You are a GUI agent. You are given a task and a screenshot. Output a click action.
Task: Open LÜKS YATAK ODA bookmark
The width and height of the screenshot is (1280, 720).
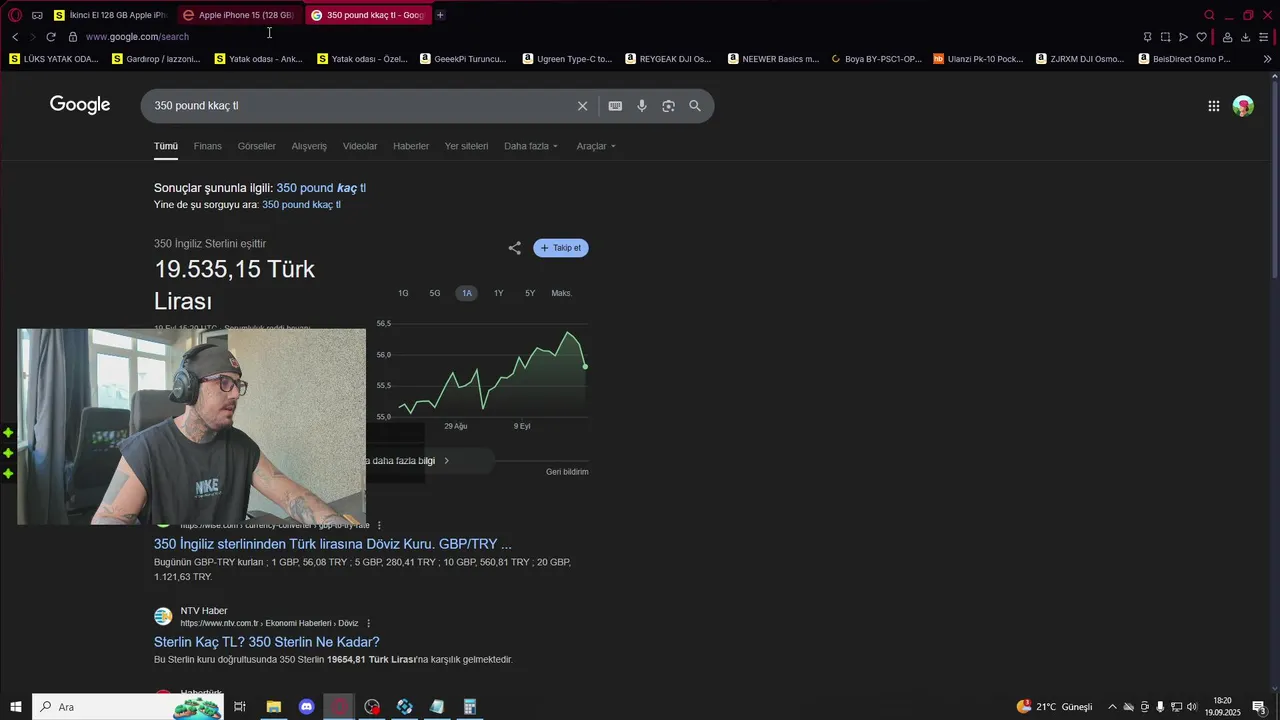tap(55, 59)
